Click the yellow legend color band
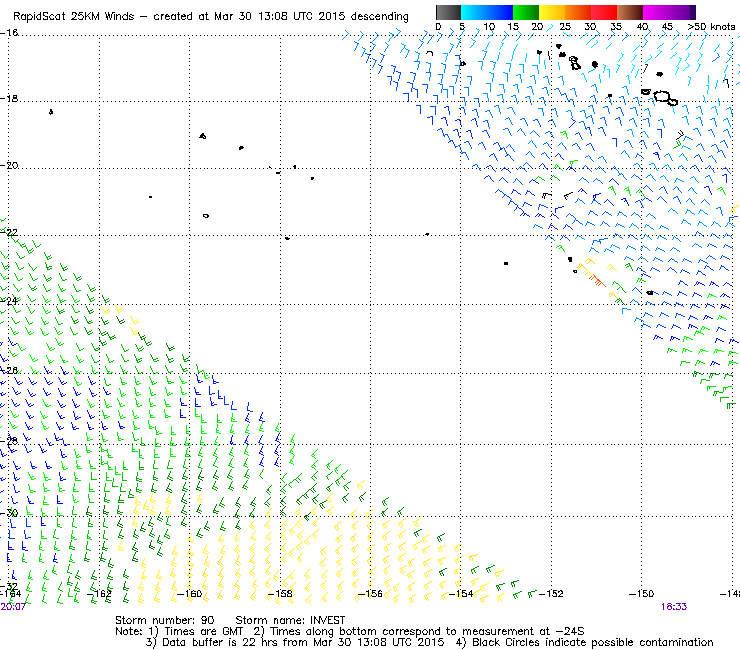This screenshot has height=650, width=740. click(x=552, y=12)
